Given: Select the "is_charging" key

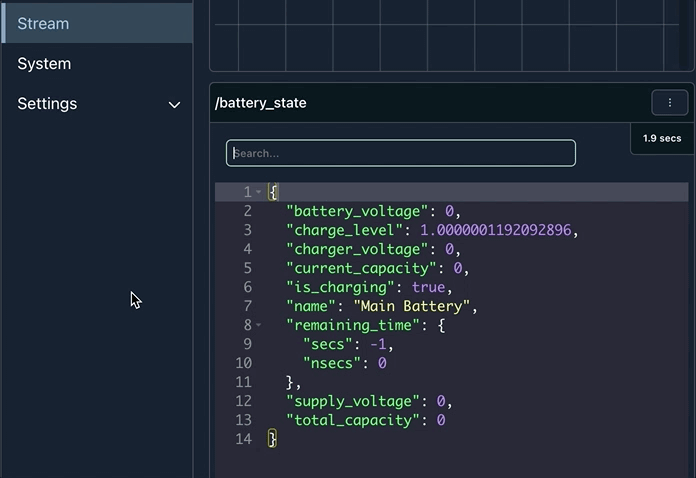Looking at the screenshot, I should click(340, 288).
